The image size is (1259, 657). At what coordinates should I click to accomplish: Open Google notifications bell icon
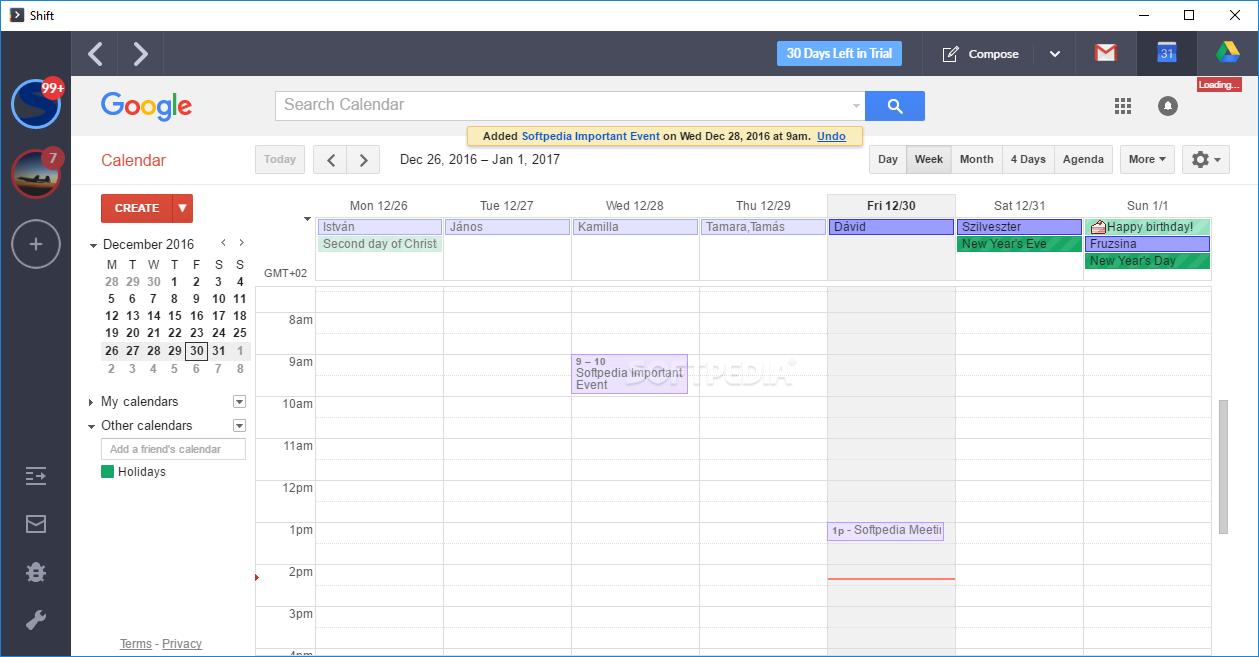pyautogui.click(x=1168, y=106)
